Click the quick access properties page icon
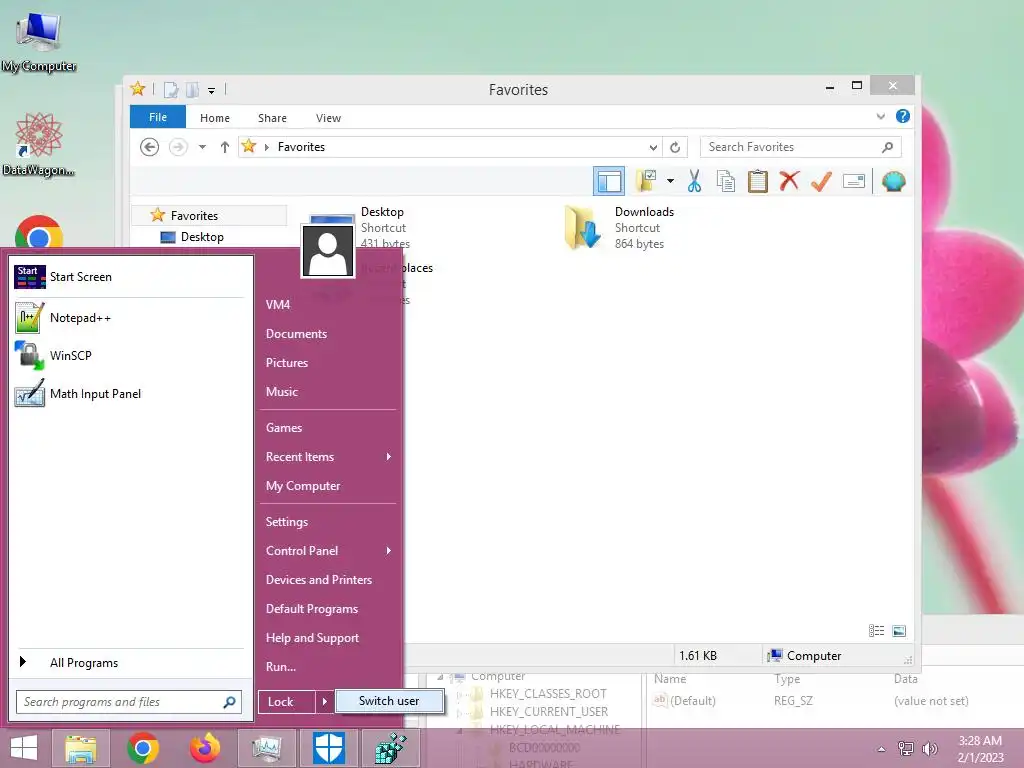Screen dimensions: 1024x768 pyautogui.click(x=170, y=89)
